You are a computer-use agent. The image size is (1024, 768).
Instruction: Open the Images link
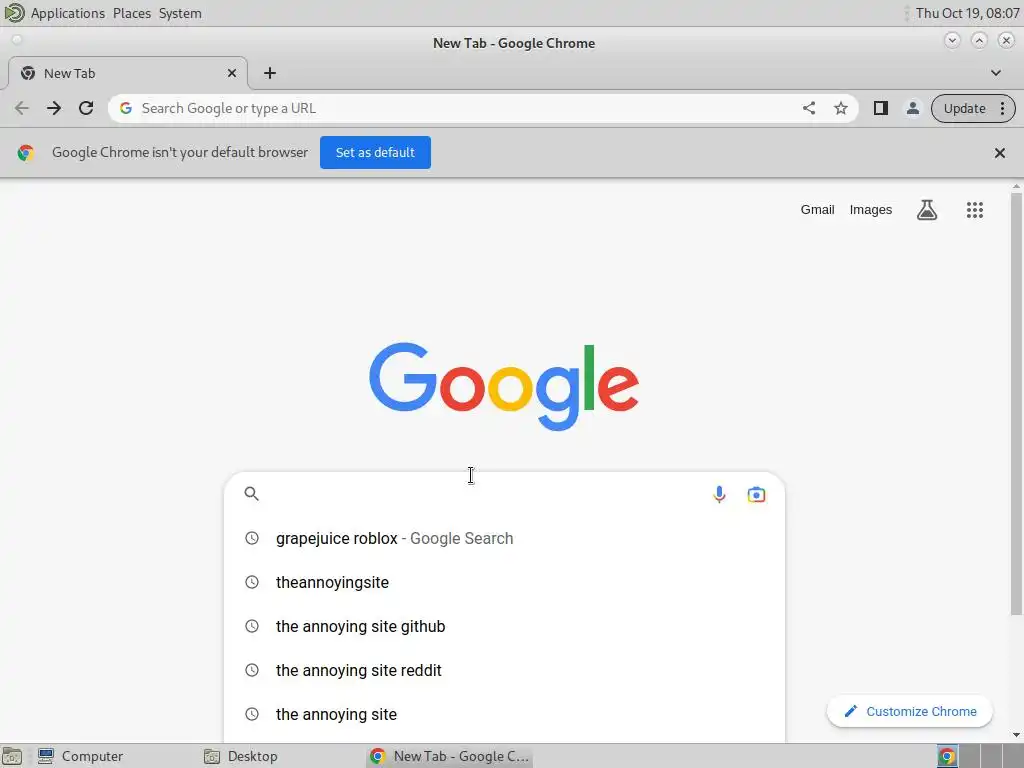pyautogui.click(x=871, y=210)
